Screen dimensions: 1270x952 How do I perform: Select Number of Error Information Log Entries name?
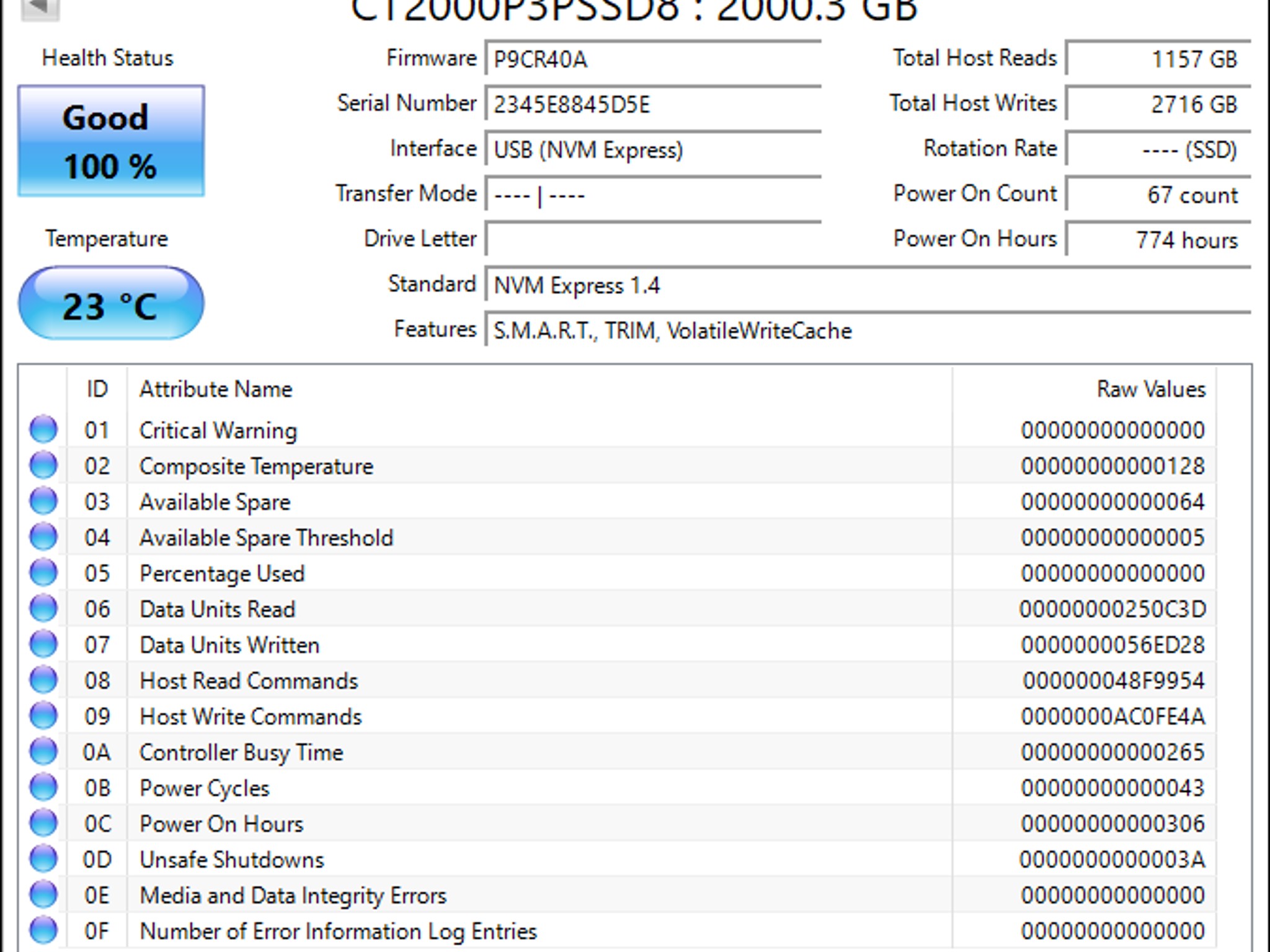338,932
